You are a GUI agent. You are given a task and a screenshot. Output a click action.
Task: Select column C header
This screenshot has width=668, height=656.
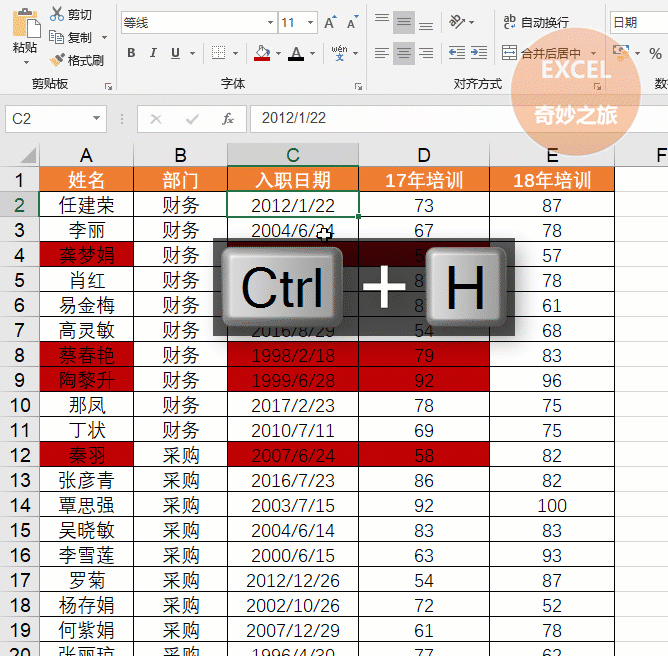pos(292,155)
